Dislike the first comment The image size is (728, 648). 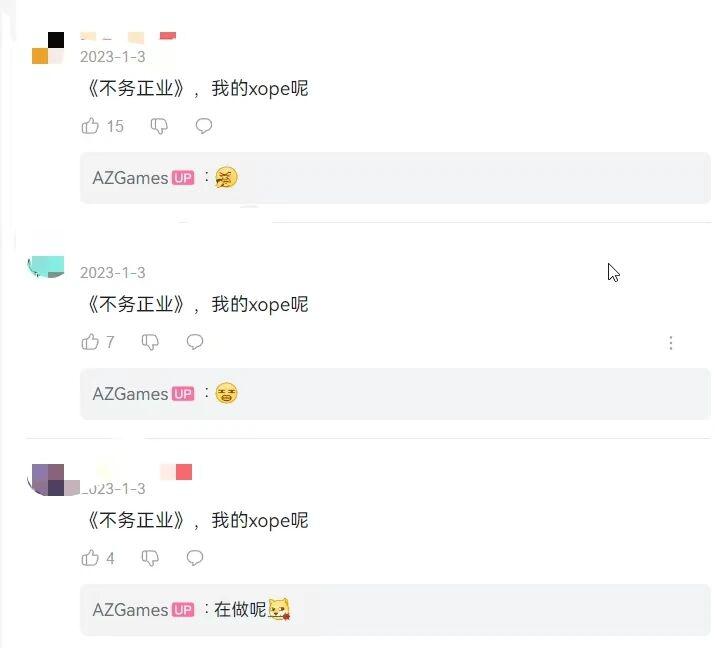(159, 126)
